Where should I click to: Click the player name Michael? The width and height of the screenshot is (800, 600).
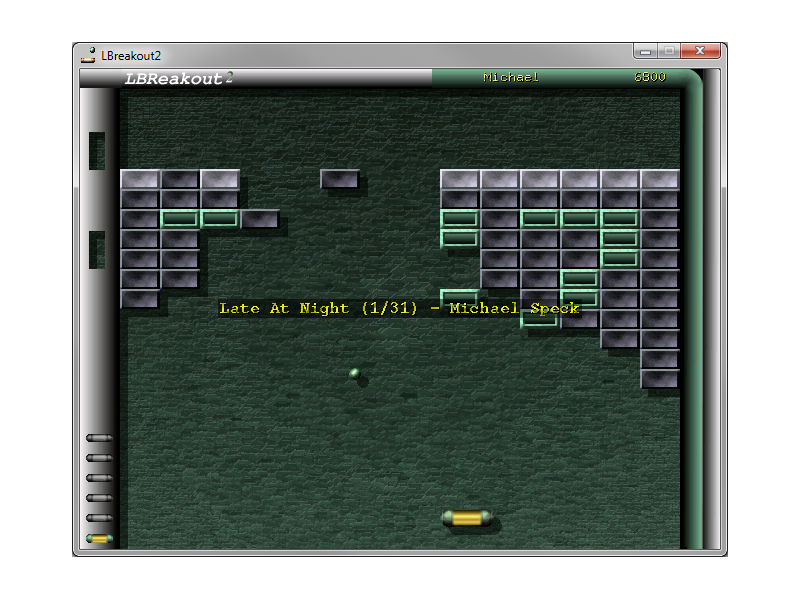coord(510,77)
